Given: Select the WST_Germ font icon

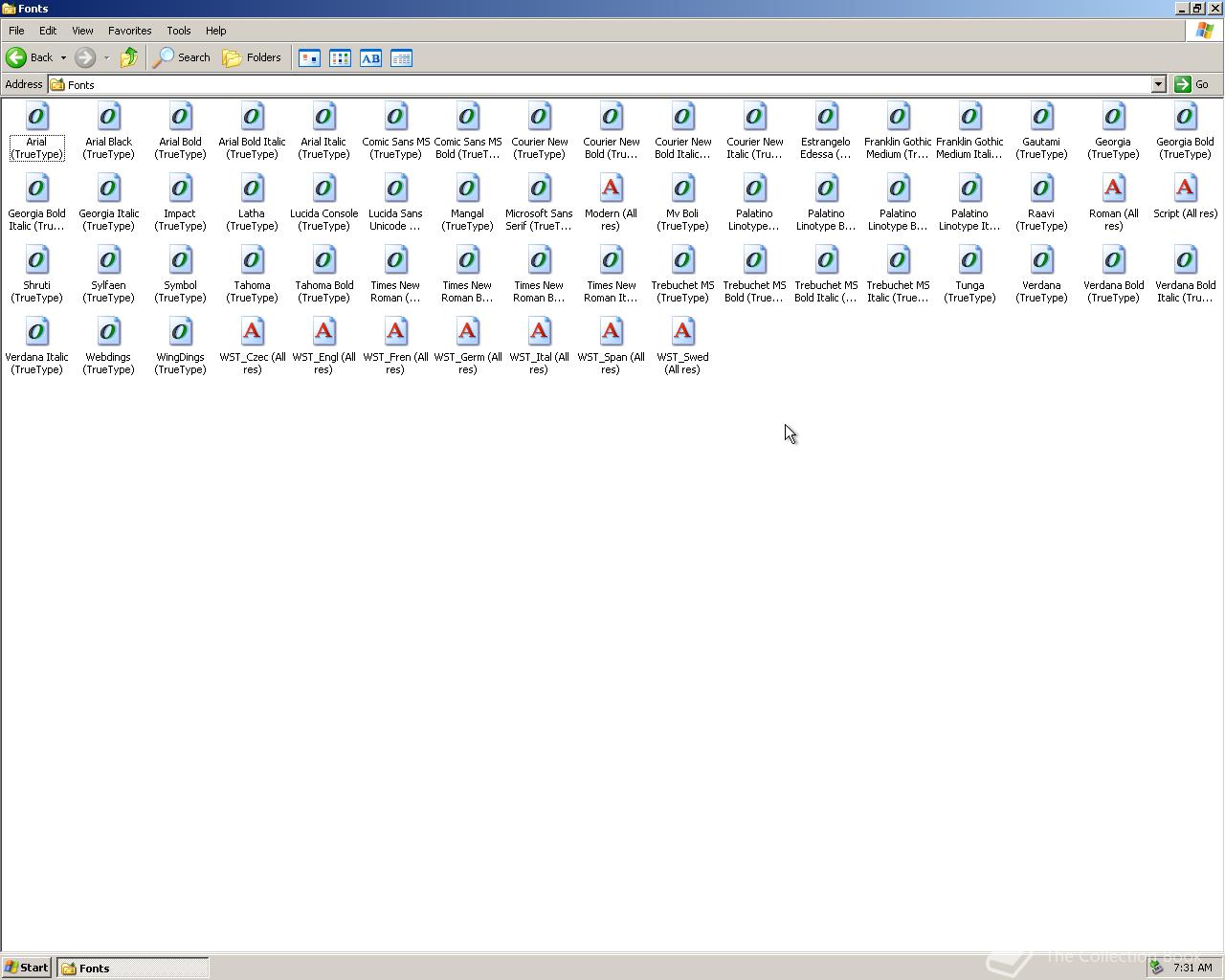Looking at the screenshot, I should [467, 332].
